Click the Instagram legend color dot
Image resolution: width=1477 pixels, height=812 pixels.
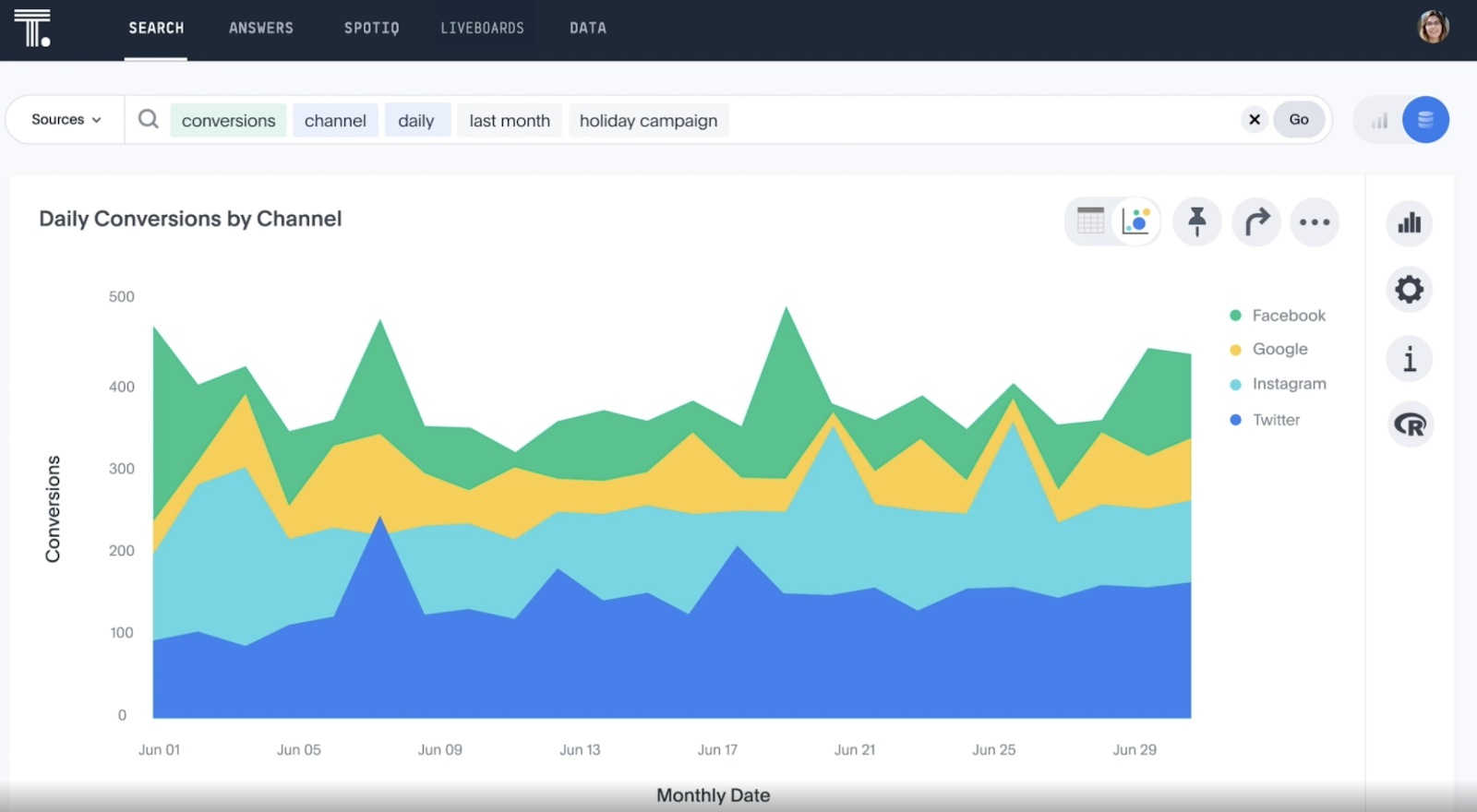1235,384
